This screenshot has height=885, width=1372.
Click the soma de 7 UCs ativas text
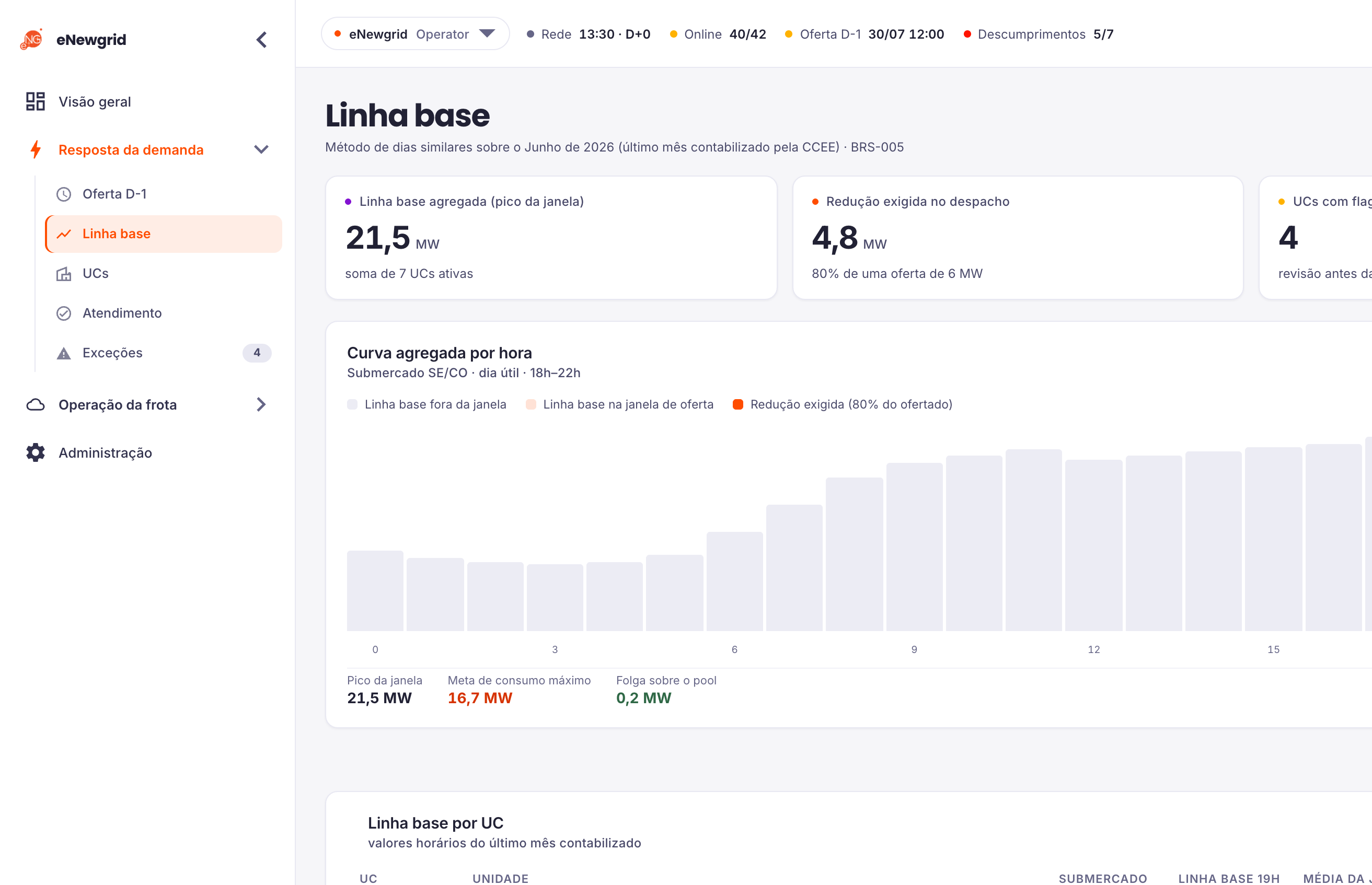409,274
